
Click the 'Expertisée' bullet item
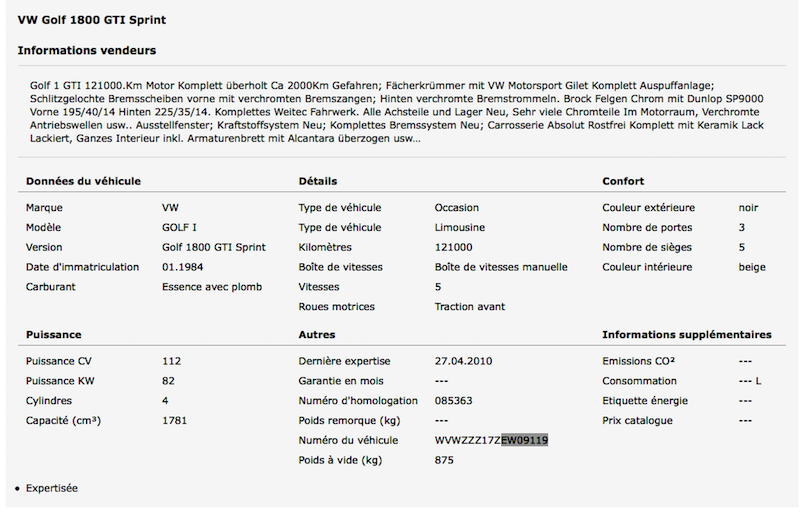point(52,488)
